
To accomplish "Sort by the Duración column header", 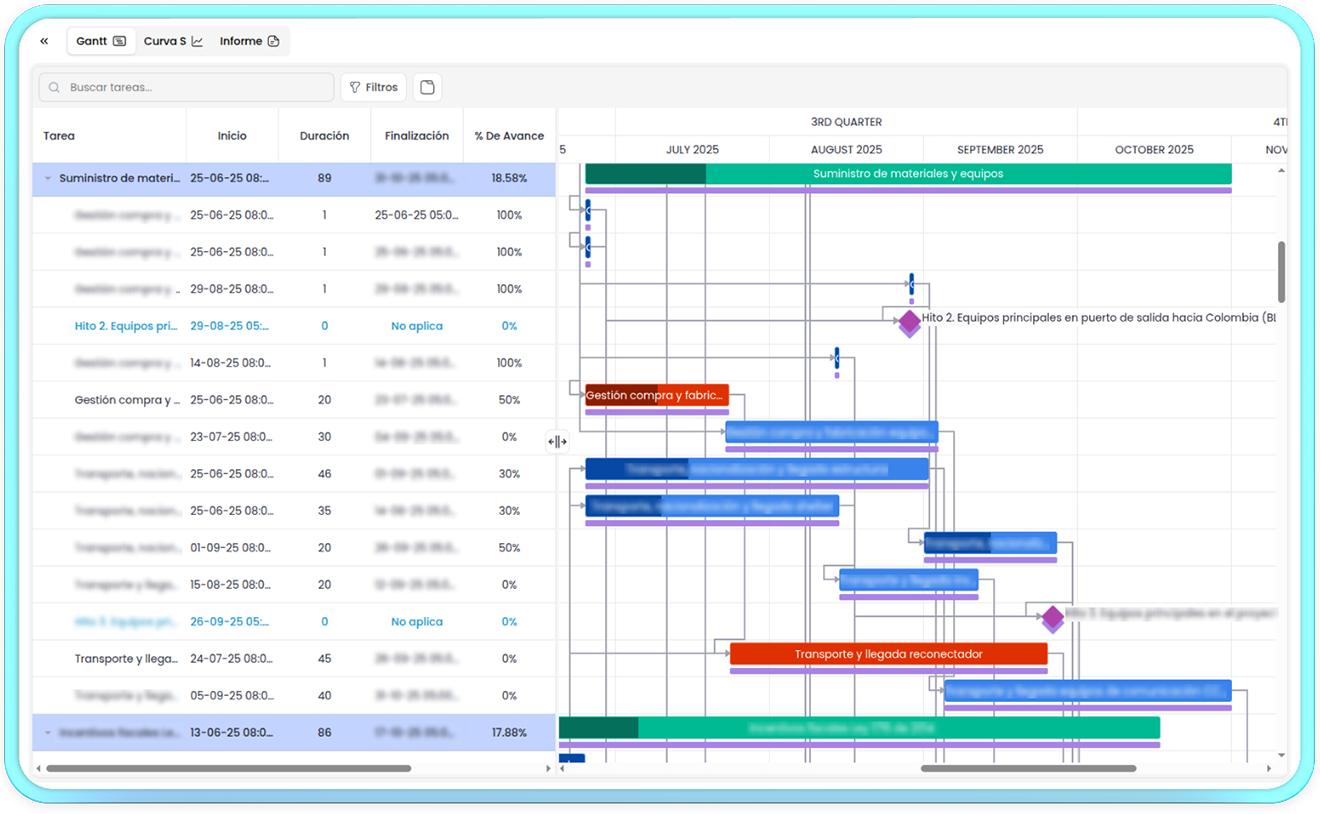I will pyautogui.click(x=324, y=136).
